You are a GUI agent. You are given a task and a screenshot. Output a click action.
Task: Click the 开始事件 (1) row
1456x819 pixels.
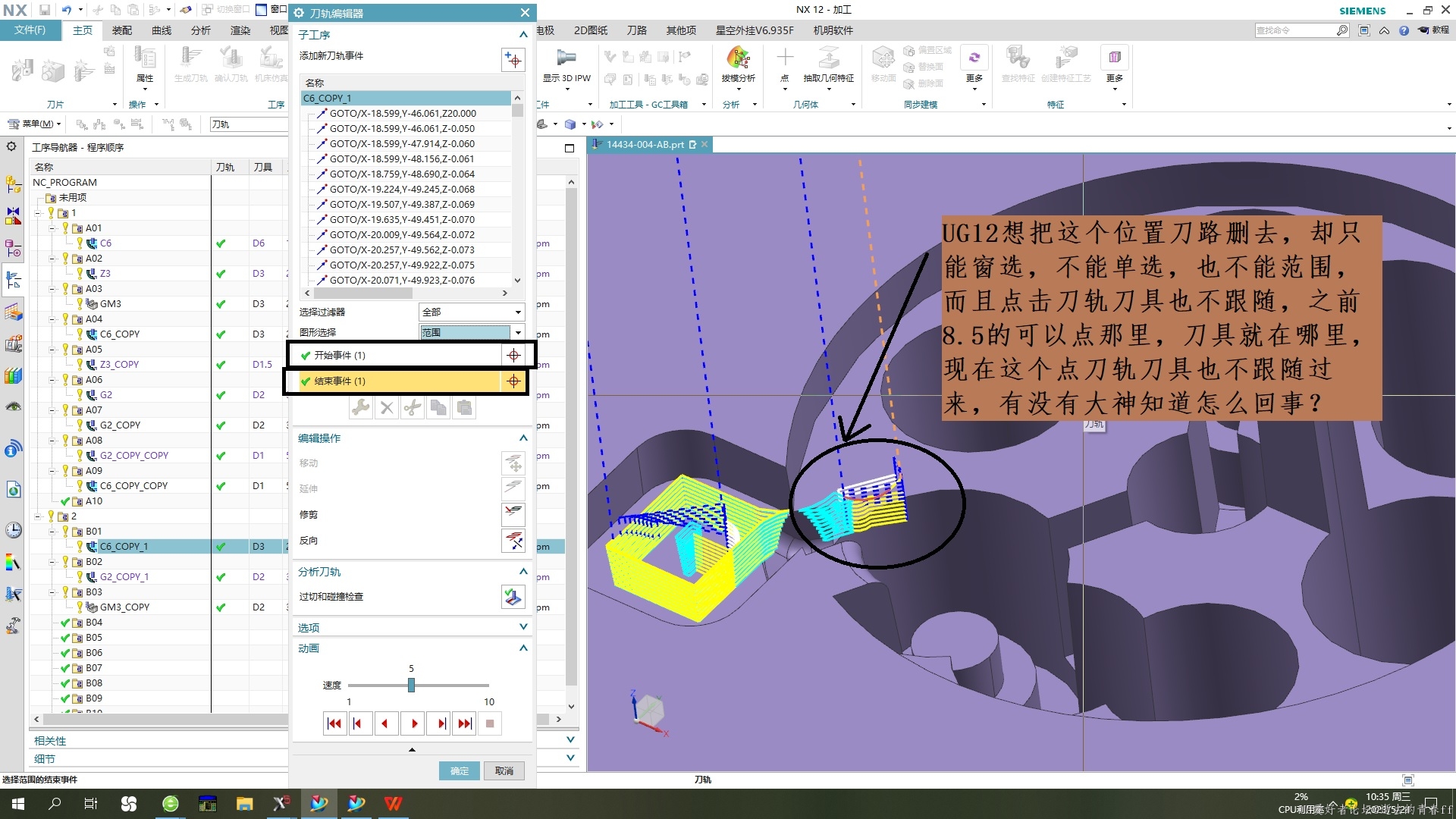(399, 355)
